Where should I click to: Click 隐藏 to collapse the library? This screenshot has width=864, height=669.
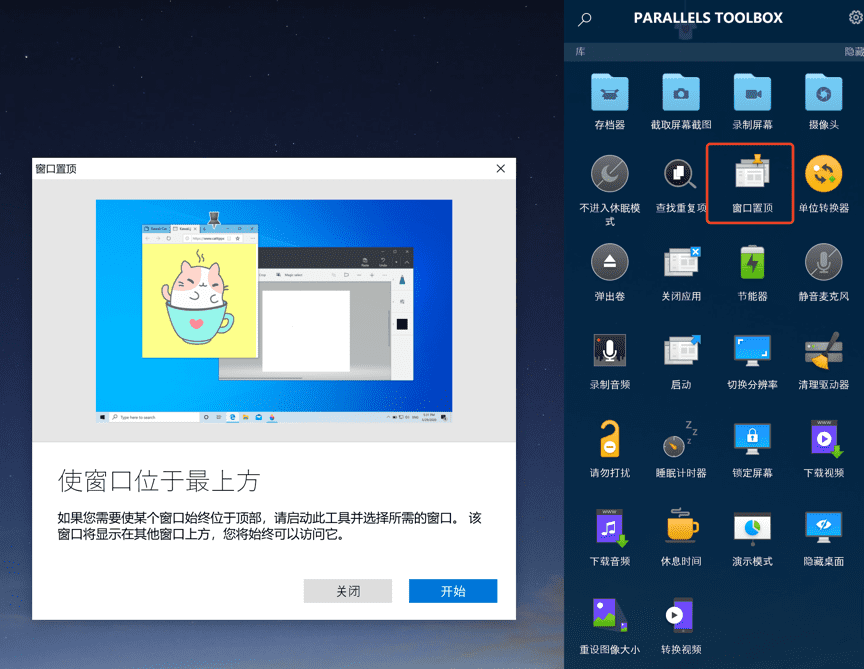click(853, 51)
